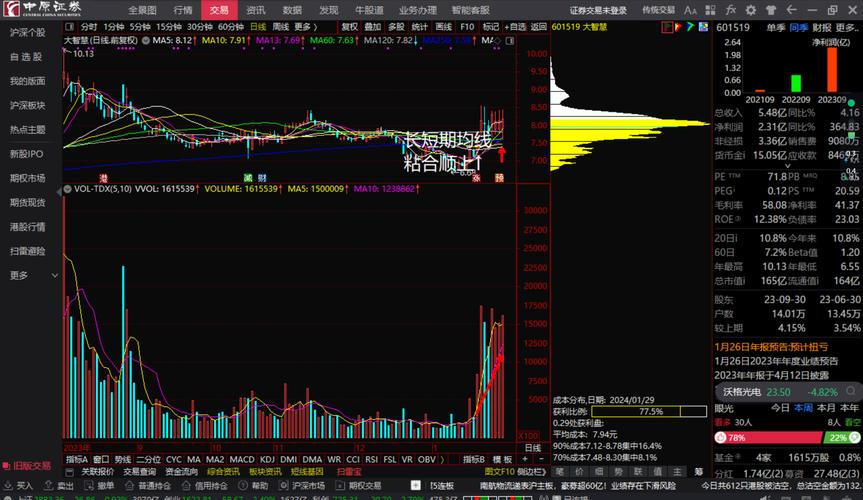The image size is (863, 500).
Task: Open 普通持仓 holdings
Action: [x=148, y=486]
